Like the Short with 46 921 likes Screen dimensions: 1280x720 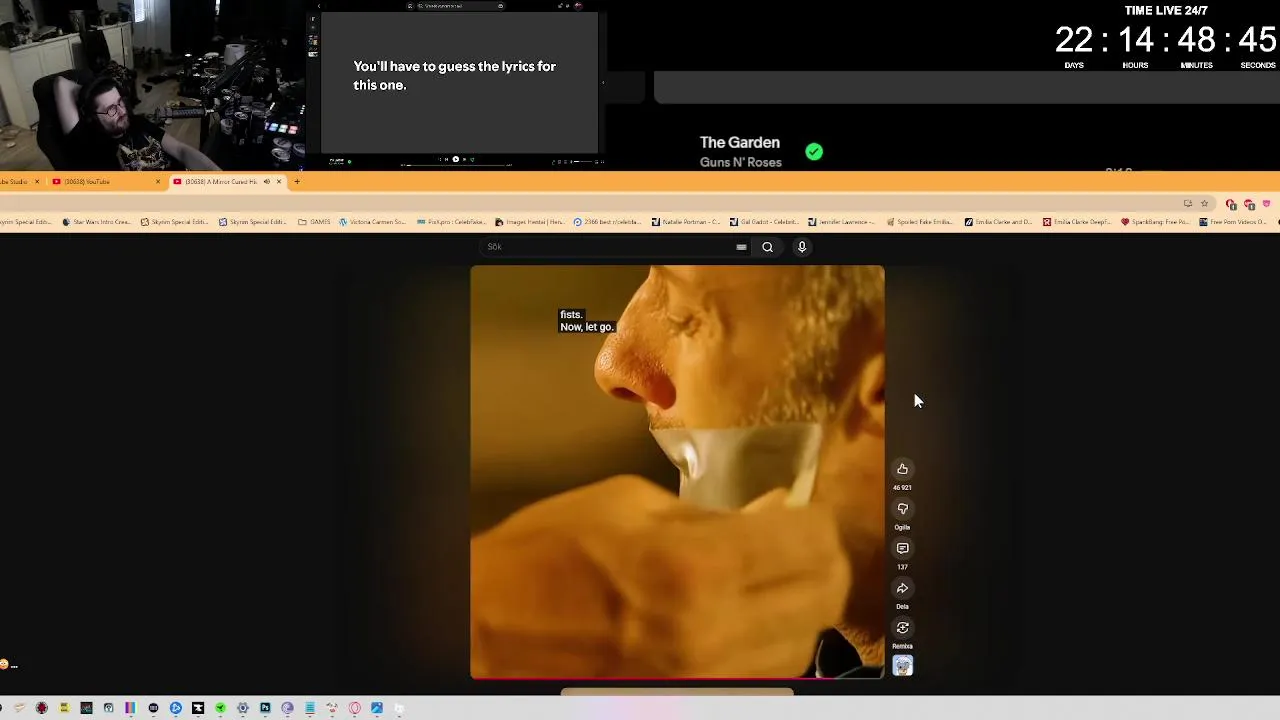click(x=902, y=469)
